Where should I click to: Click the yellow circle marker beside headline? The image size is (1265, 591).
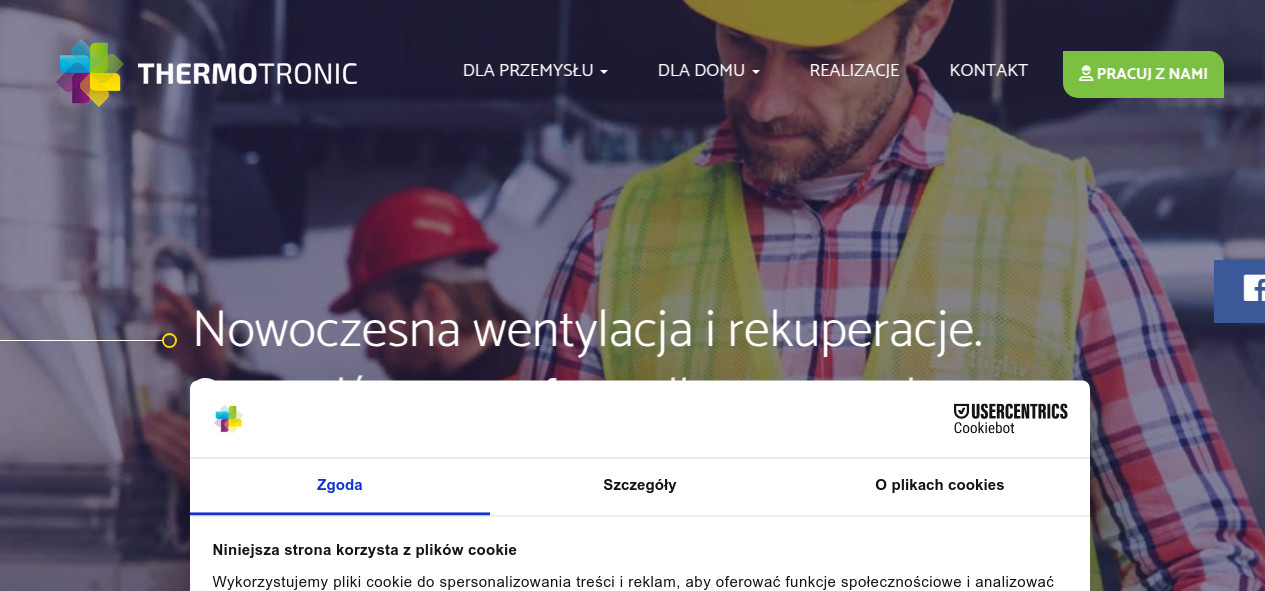tap(169, 341)
